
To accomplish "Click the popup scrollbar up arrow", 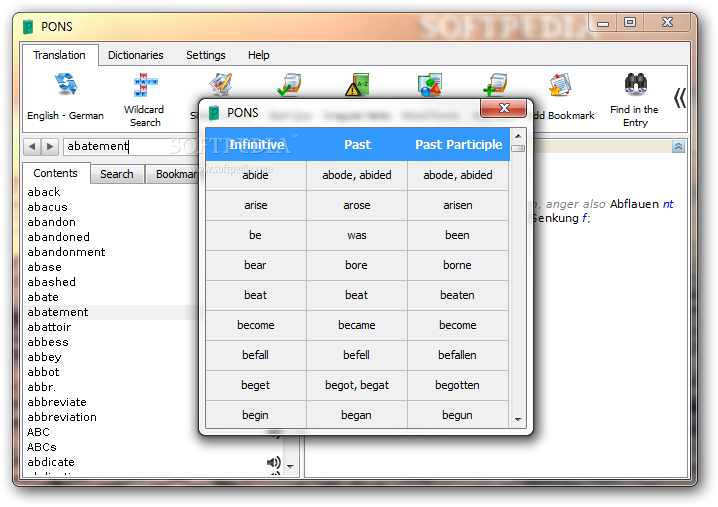I will [x=518, y=136].
